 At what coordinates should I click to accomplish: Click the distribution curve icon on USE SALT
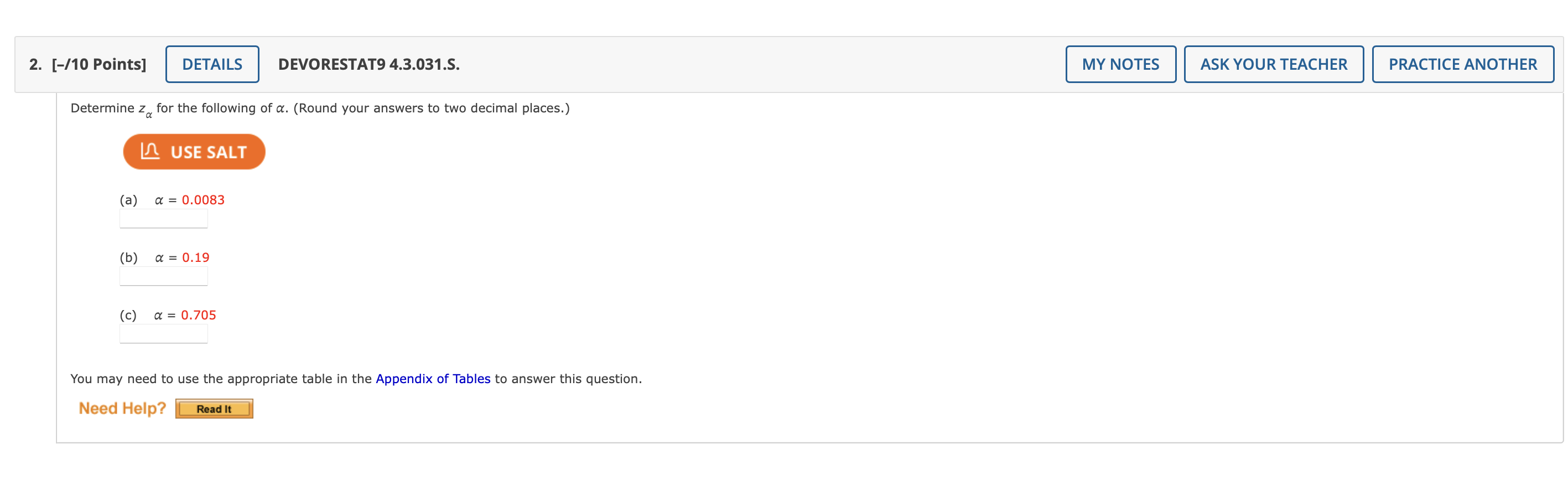pyautogui.click(x=150, y=151)
